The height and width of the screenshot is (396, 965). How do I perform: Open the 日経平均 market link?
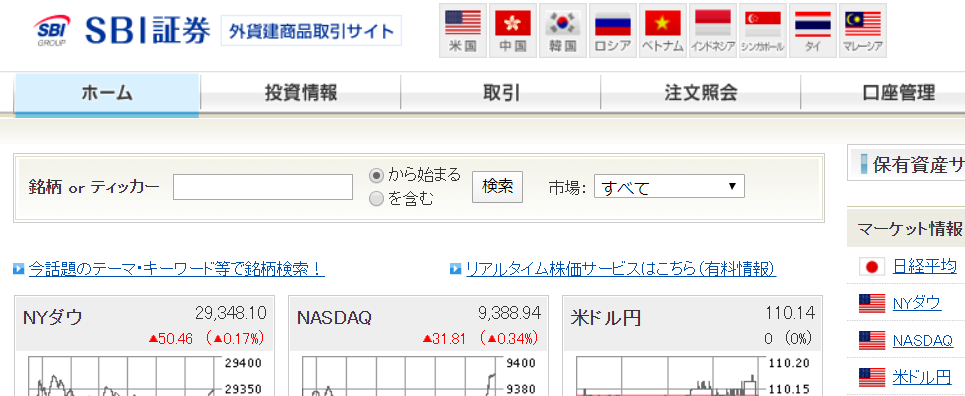pyautogui.click(x=924, y=267)
